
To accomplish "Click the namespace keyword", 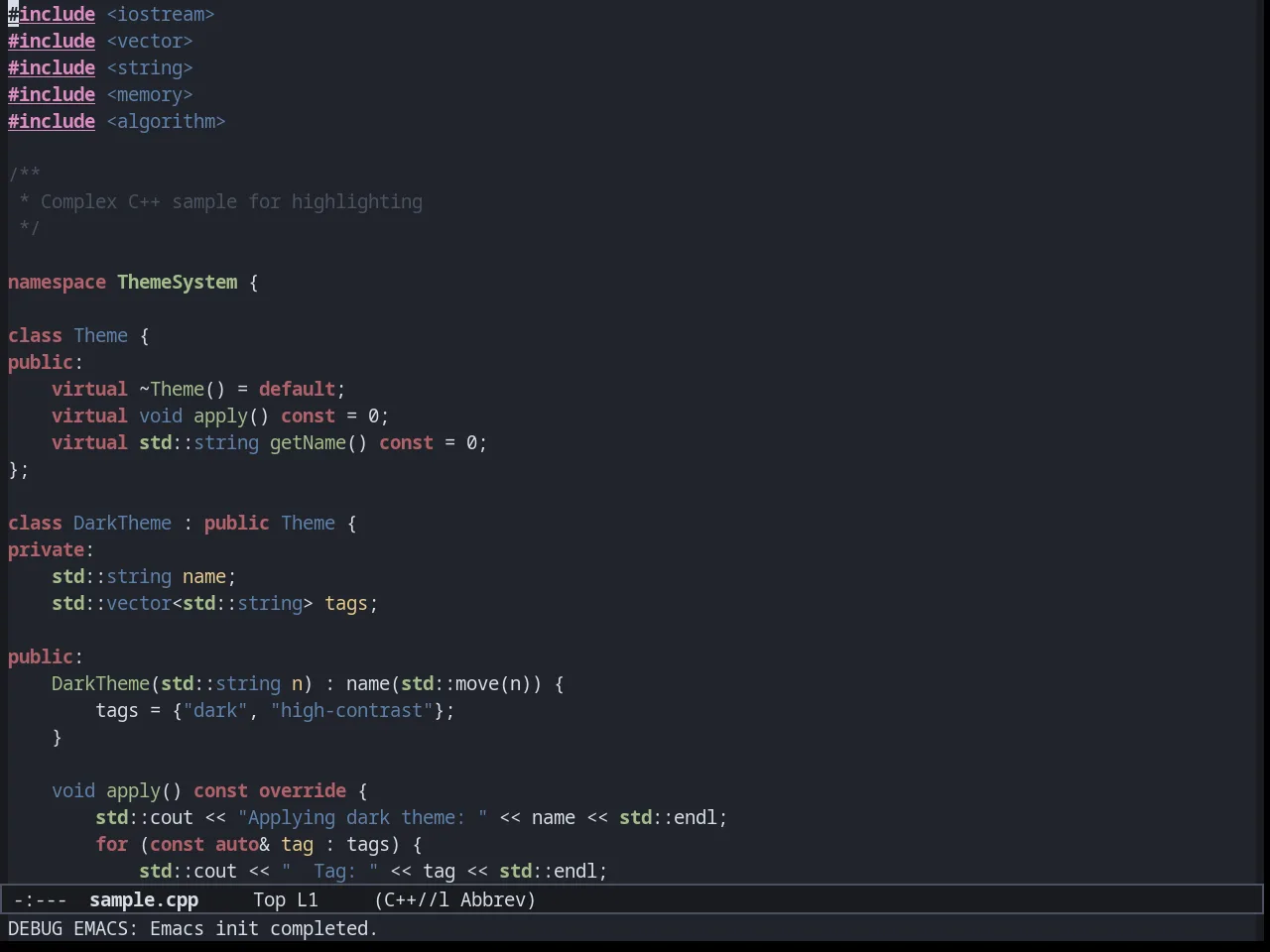I will coord(57,283).
